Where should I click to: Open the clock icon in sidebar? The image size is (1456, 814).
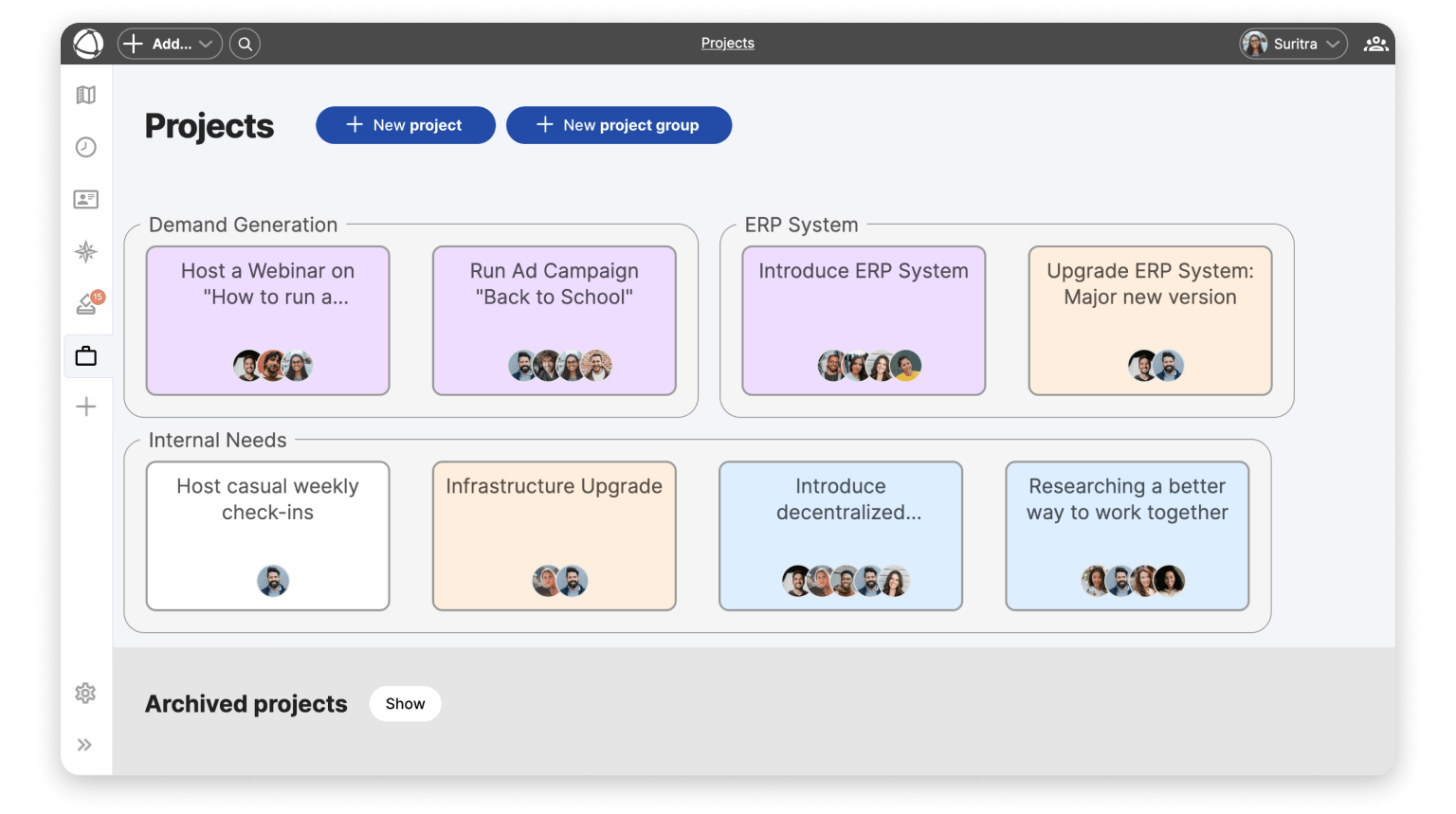(86, 147)
